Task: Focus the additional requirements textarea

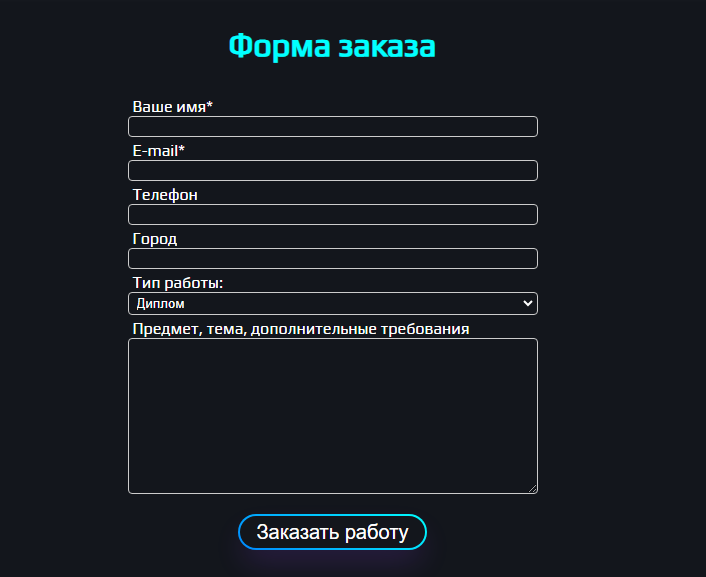Action: 333,415
